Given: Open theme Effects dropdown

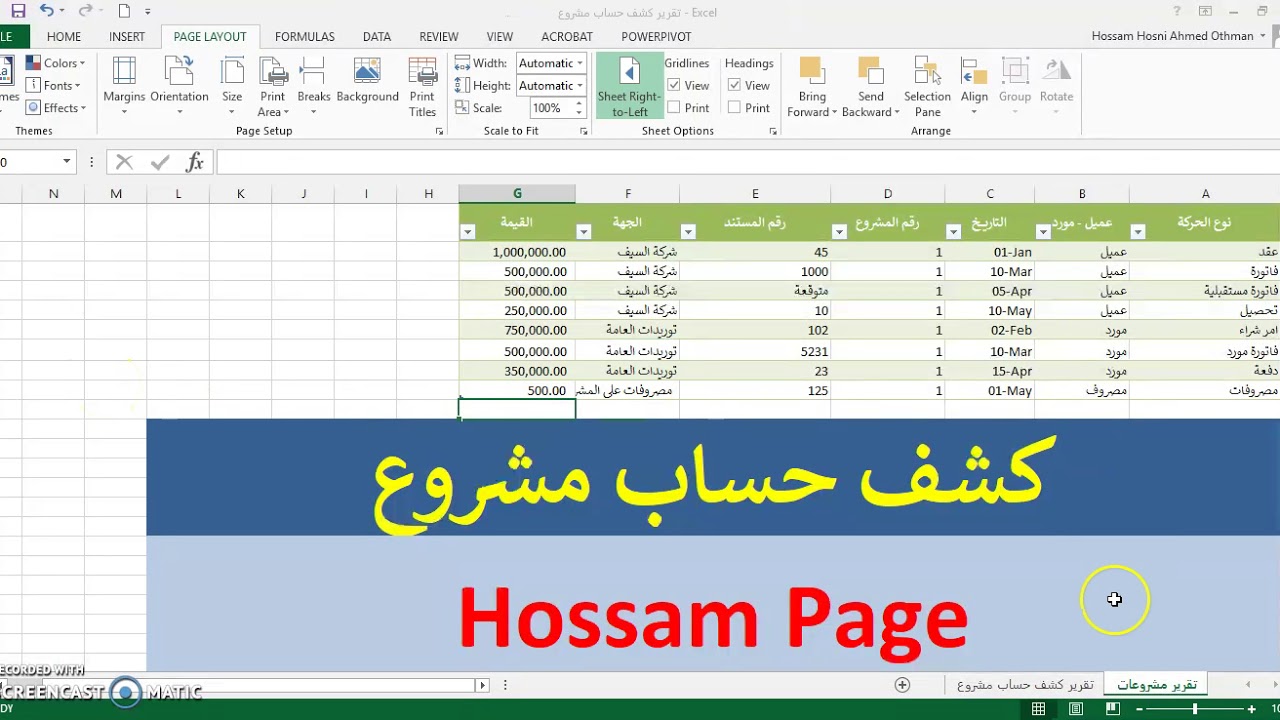Looking at the screenshot, I should [x=57, y=108].
